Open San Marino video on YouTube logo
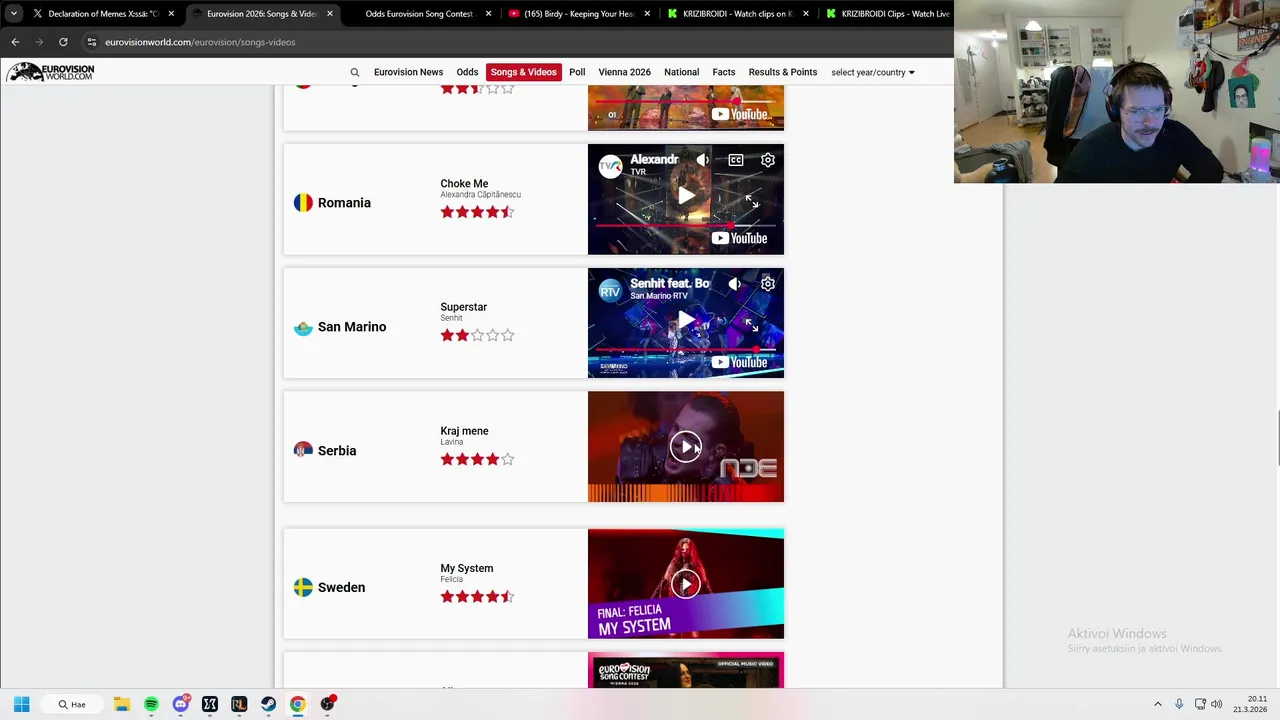Screen dimensions: 1280x720 pyautogui.click(x=741, y=362)
